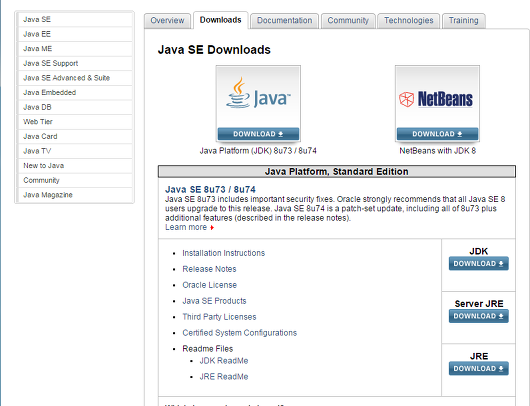This screenshot has height=406, width=530.
Task: Open Java Card sidebar entry
Action: click(x=74, y=136)
